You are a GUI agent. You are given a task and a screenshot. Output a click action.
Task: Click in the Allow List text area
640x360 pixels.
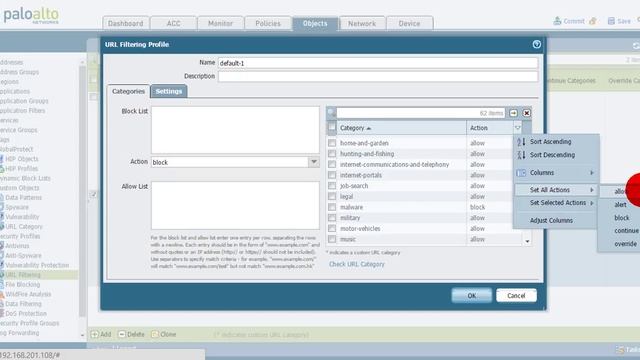235,205
